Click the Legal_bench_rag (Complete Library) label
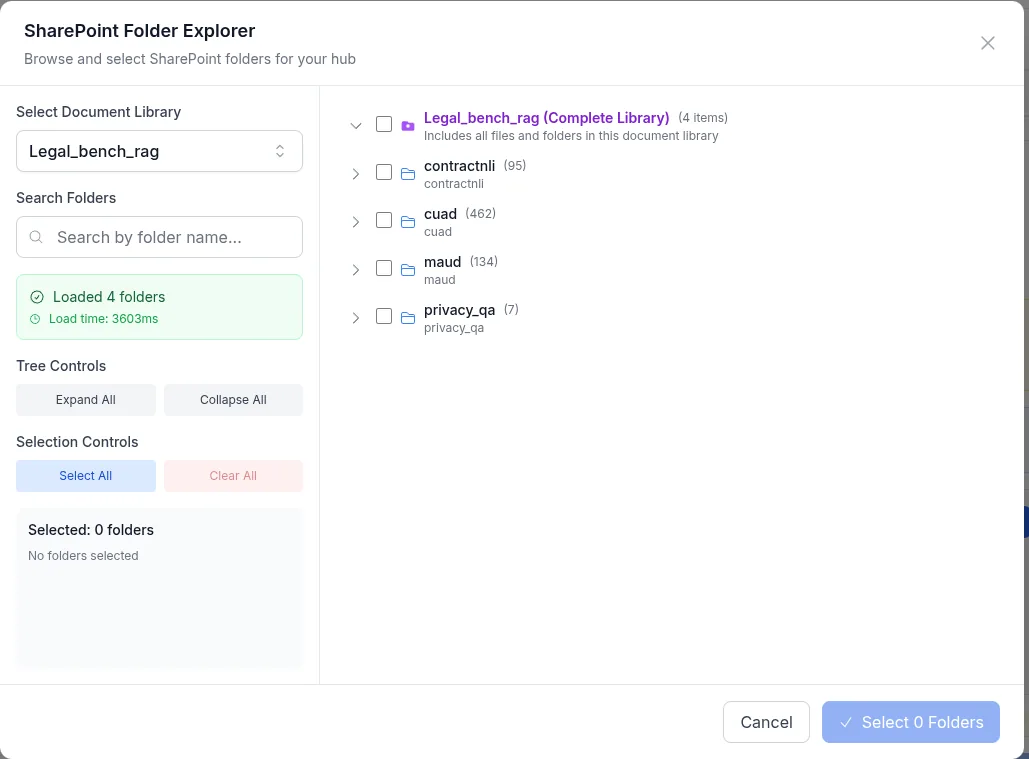The width and height of the screenshot is (1029, 759). pos(547,117)
